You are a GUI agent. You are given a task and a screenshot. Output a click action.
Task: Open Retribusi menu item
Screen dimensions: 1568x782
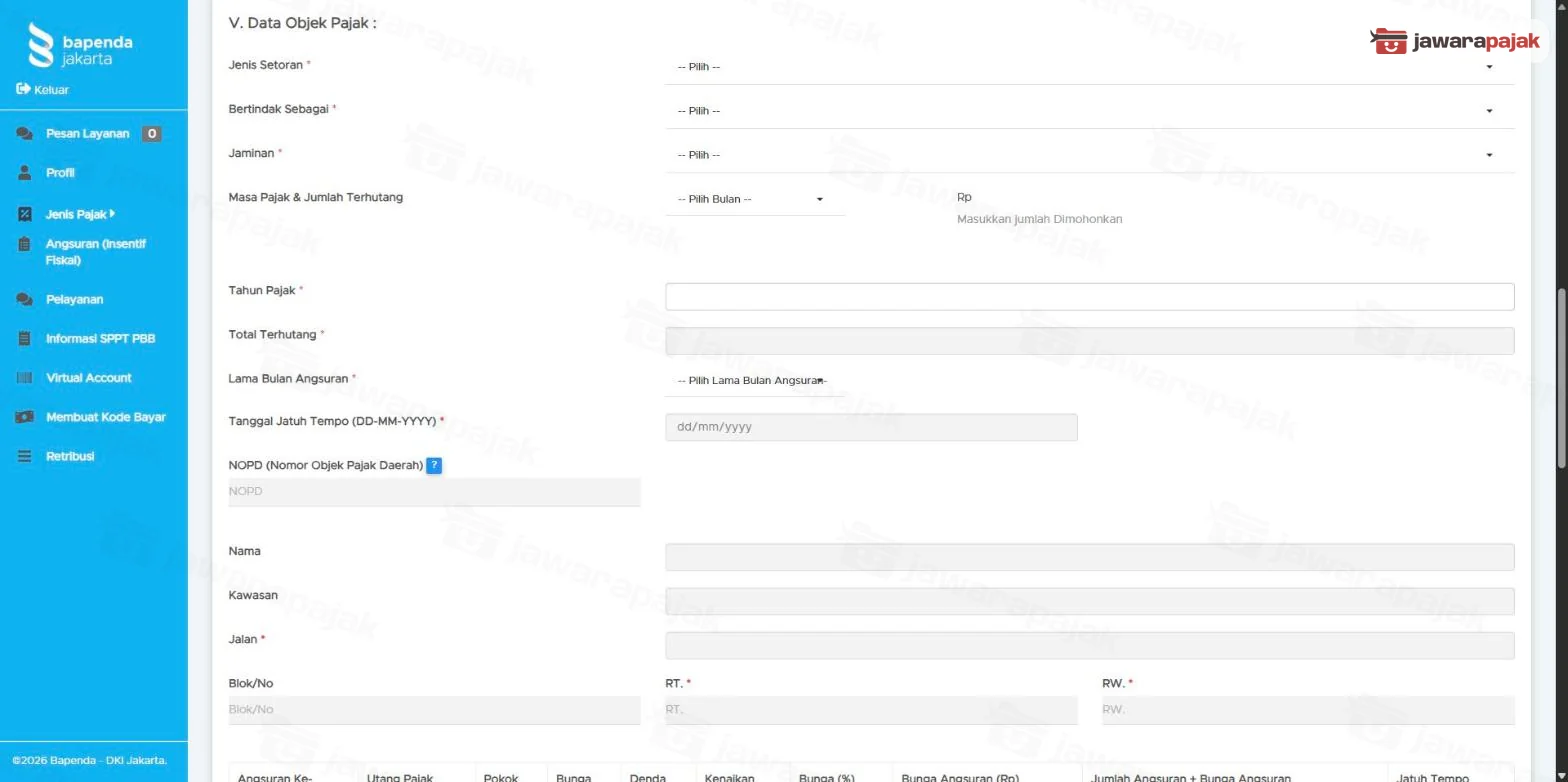click(x=70, y=456)
